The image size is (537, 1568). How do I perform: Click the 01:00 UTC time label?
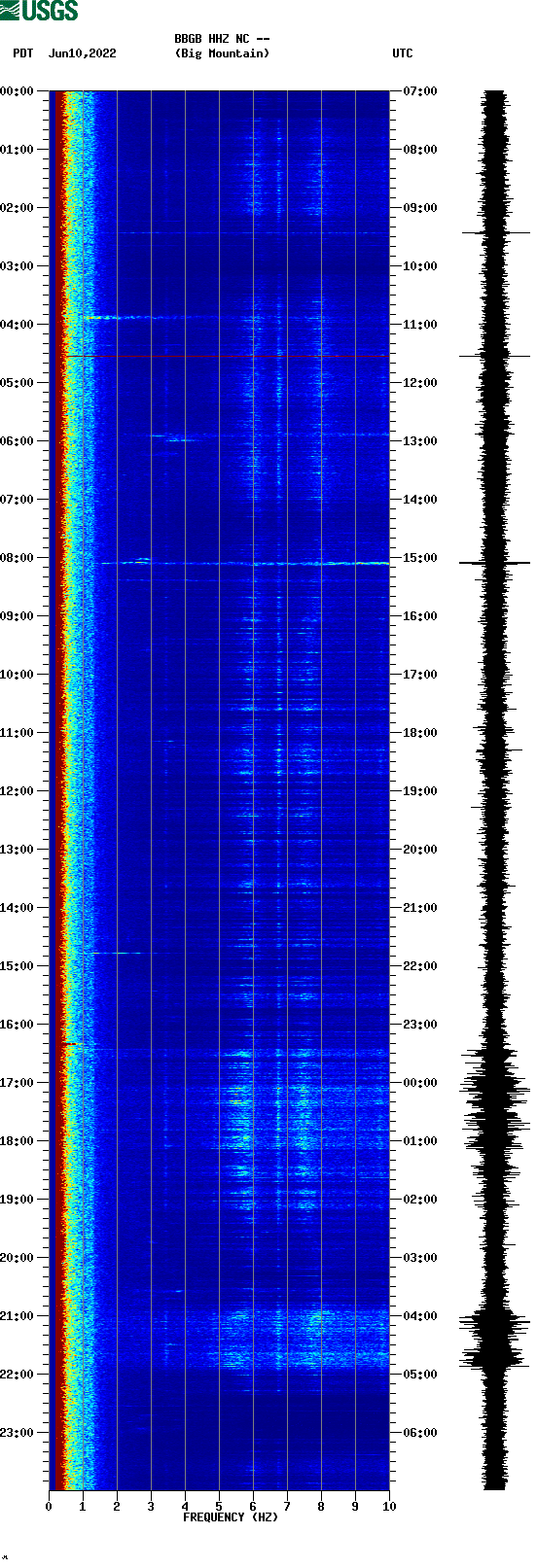click(x=420, y=1141)
